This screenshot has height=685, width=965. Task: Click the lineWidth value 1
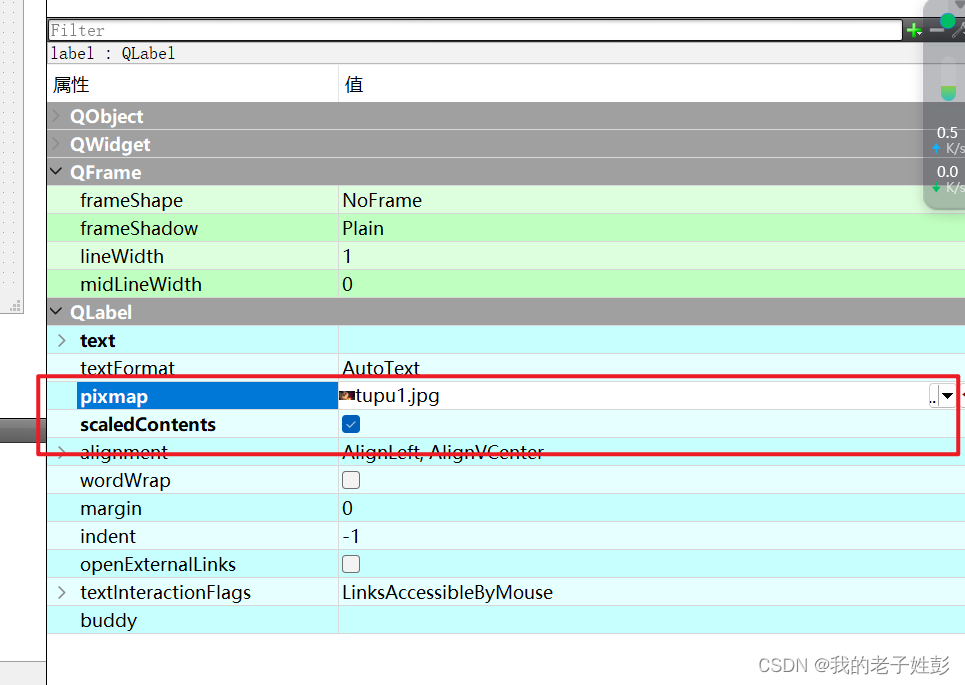(x=347, y=257)
